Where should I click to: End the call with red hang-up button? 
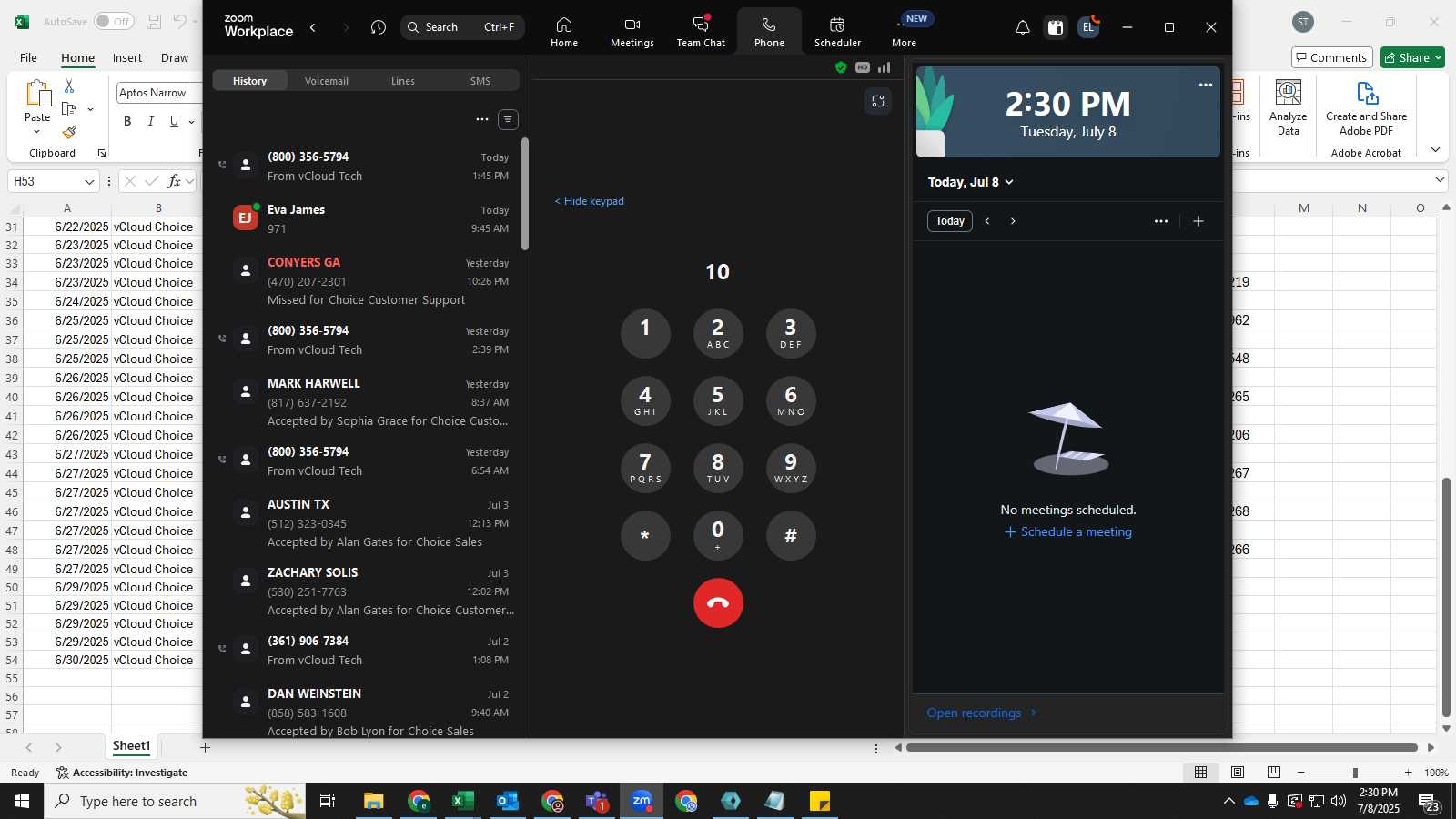coord(718,602)
